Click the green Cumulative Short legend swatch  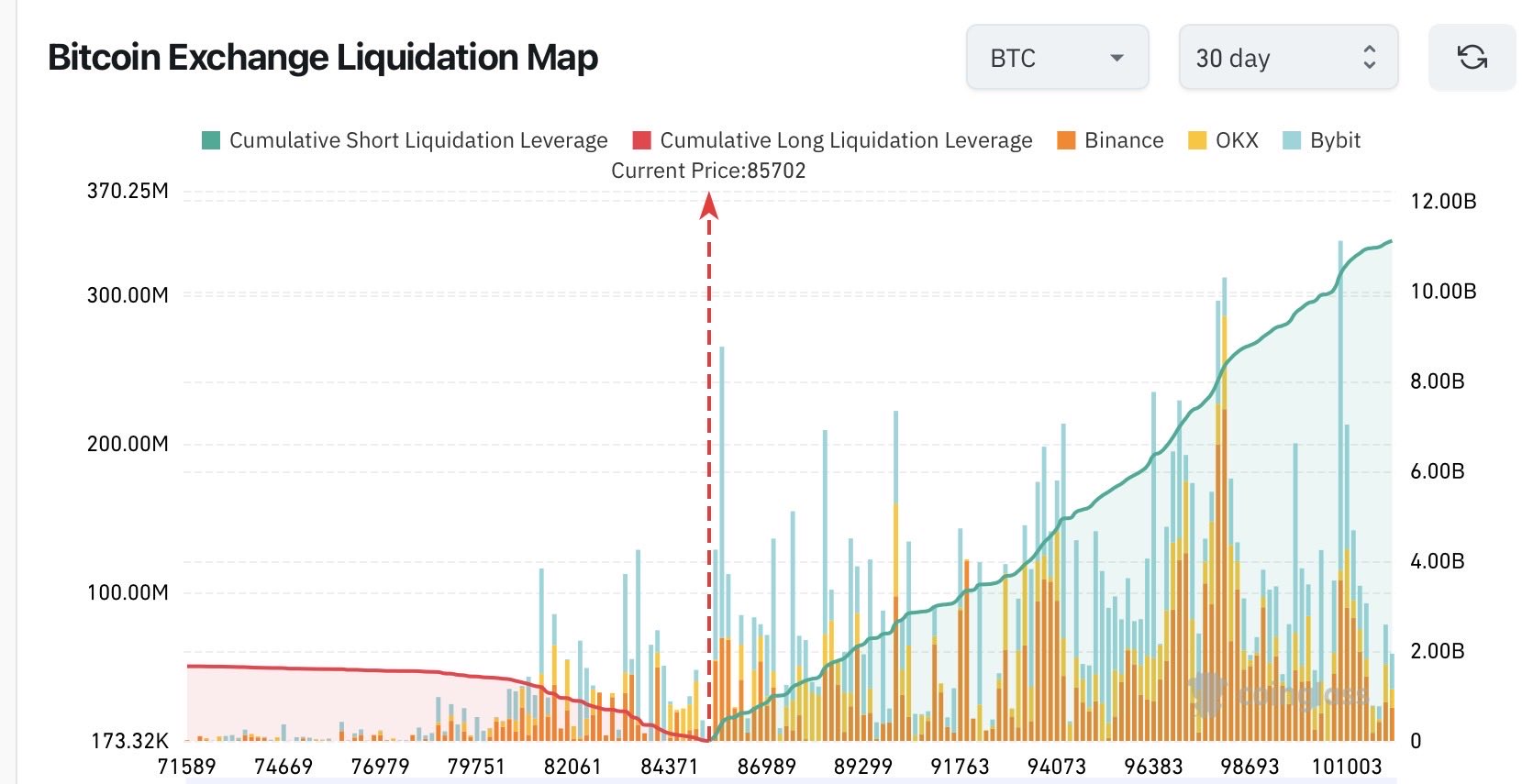coord(211,140)
